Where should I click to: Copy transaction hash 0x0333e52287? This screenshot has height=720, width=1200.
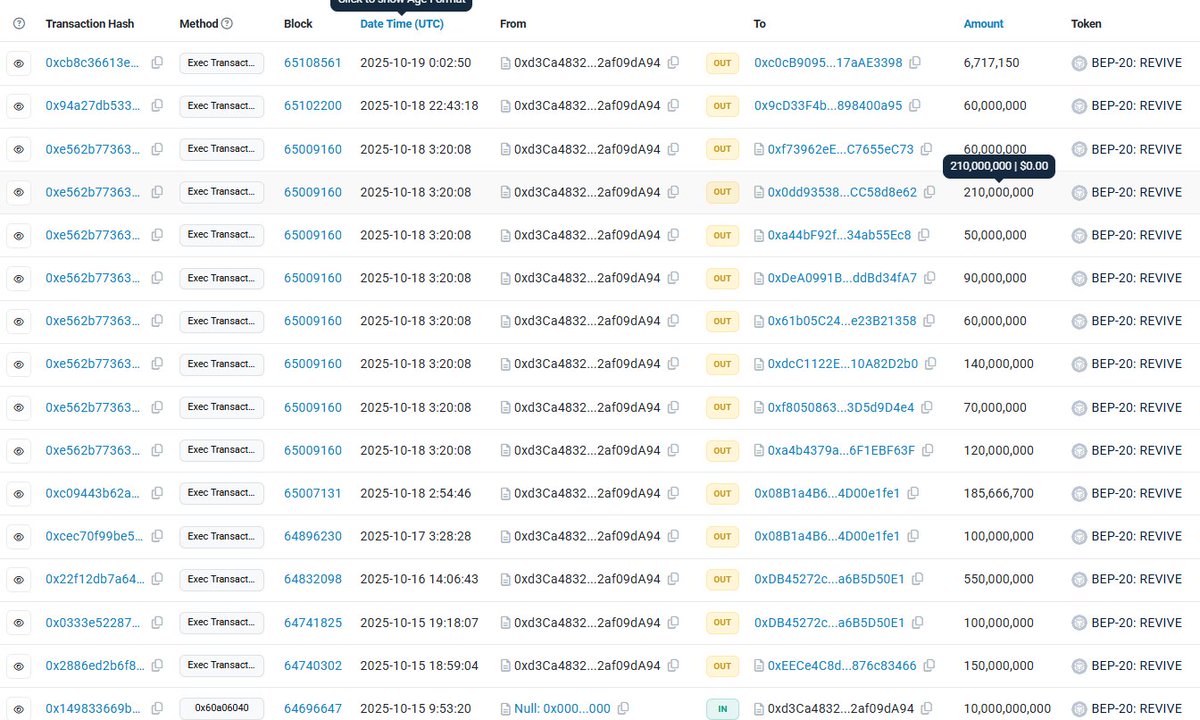click(157, 623)
